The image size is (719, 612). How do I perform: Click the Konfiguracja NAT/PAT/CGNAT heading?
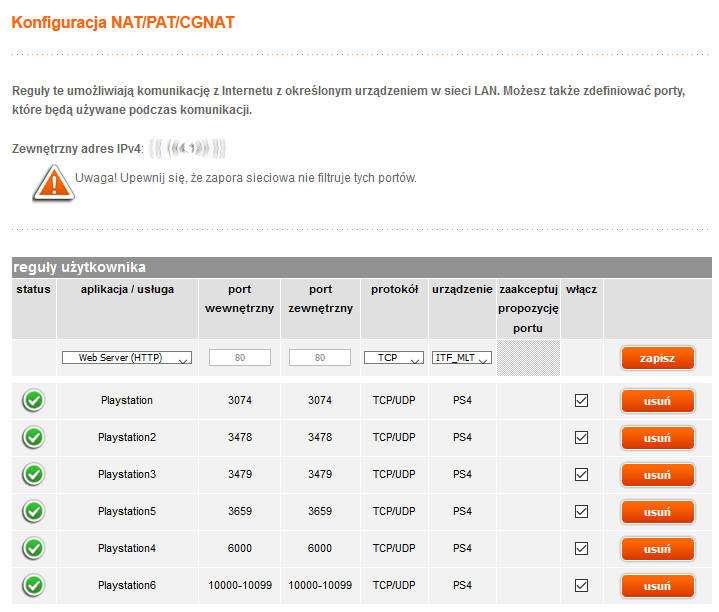pos(123,22)
